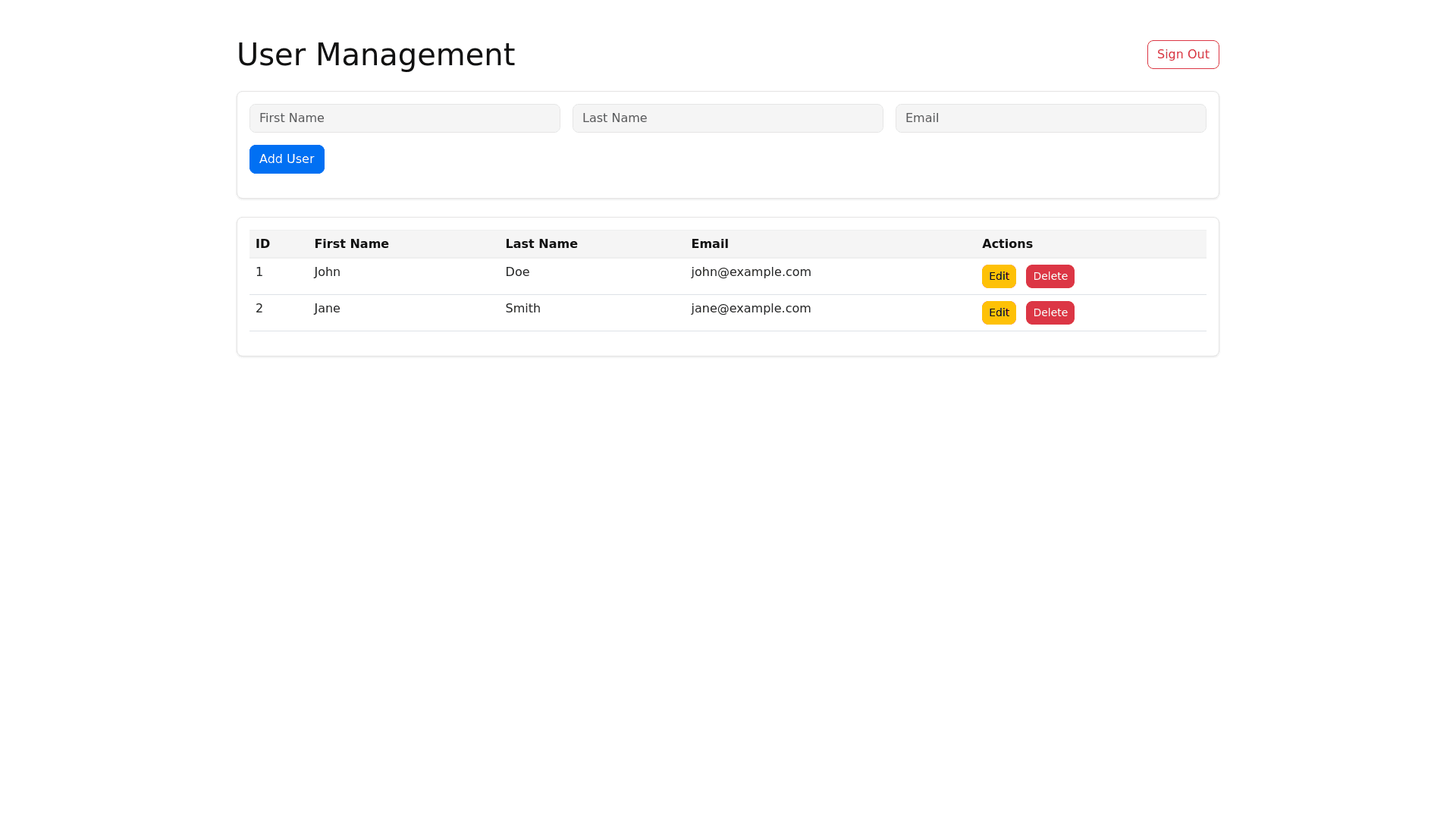Click the First Name column header
The image size is (1456, 819).
pyautogui.click(x=351, y=244)
